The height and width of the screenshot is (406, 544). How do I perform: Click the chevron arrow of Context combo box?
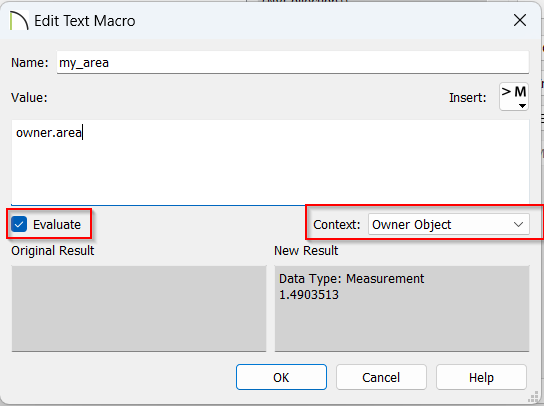tap(518, 225)
